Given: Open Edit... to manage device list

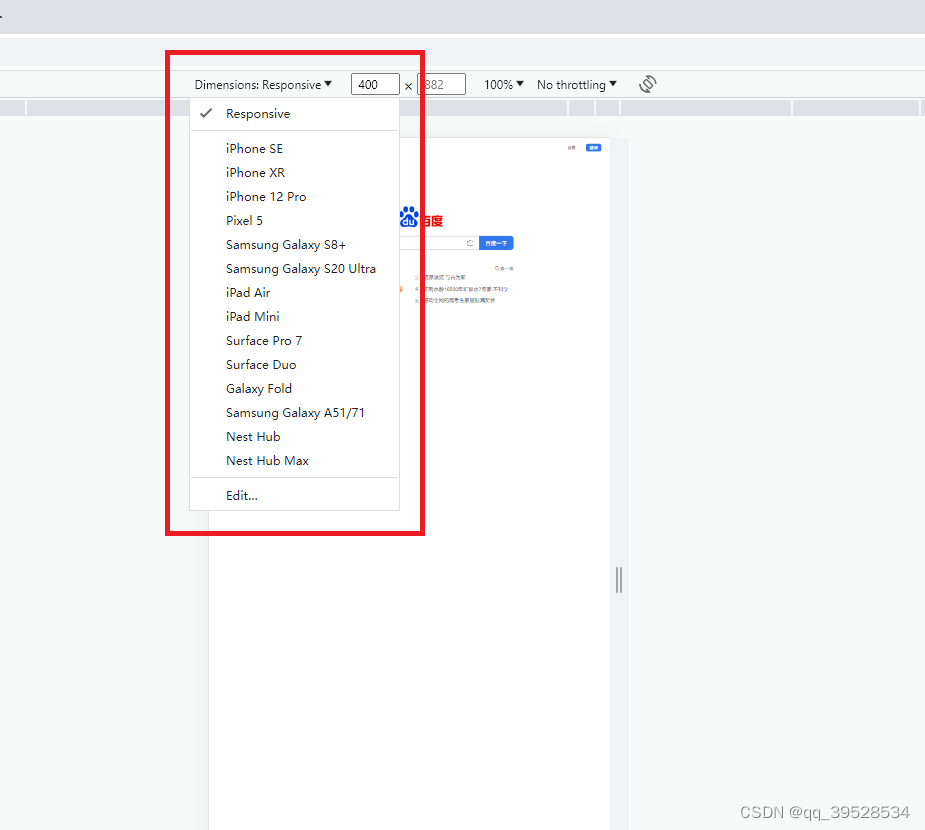Looking at the screenshot, I should tap(294, 496).
